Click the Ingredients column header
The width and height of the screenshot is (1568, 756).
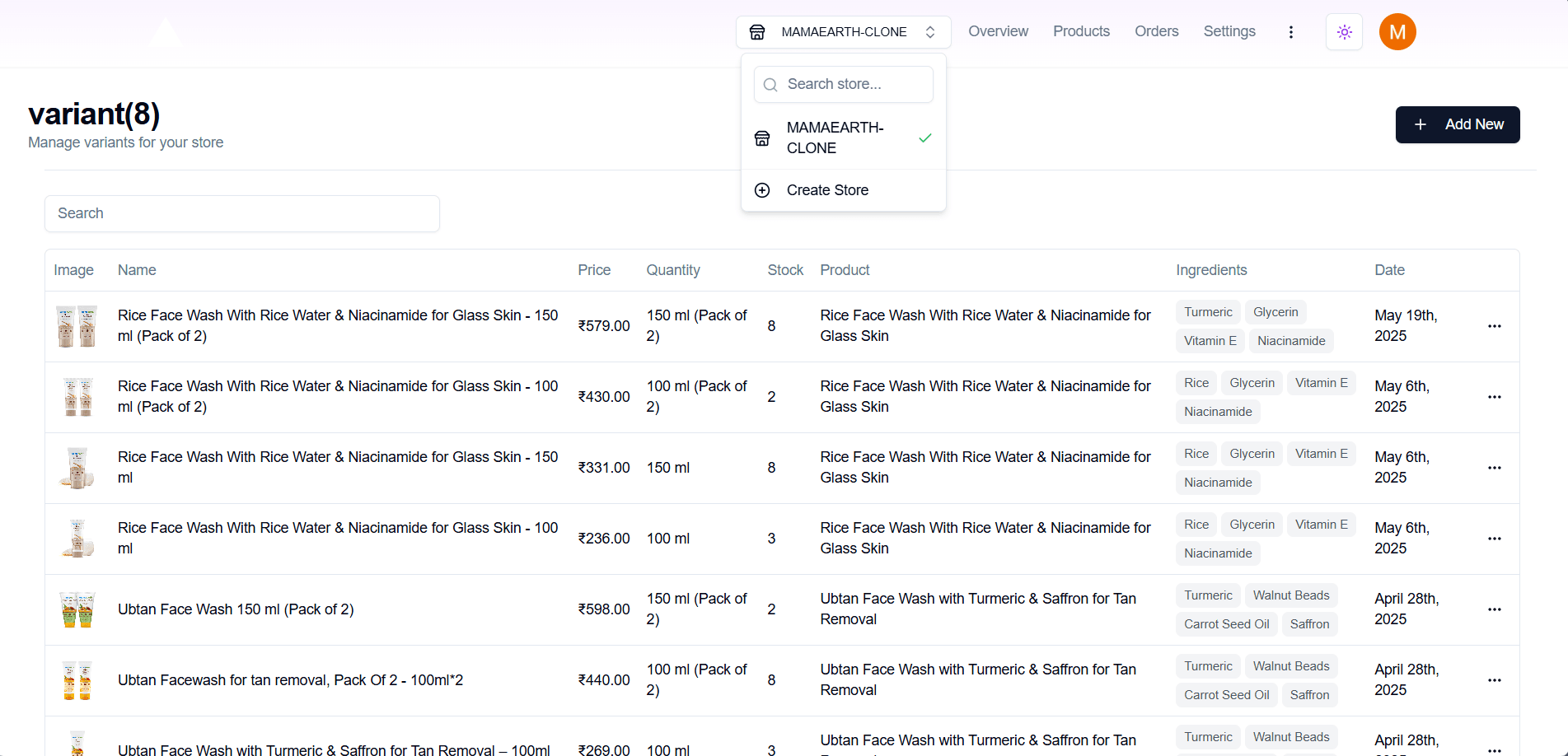1210,270
